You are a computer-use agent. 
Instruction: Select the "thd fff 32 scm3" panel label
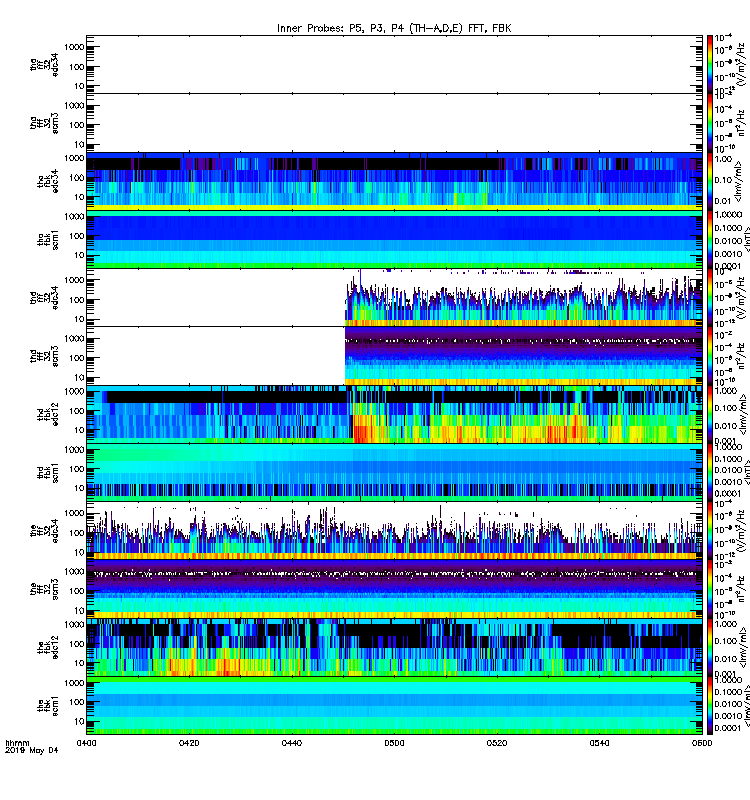pos(44,356)
